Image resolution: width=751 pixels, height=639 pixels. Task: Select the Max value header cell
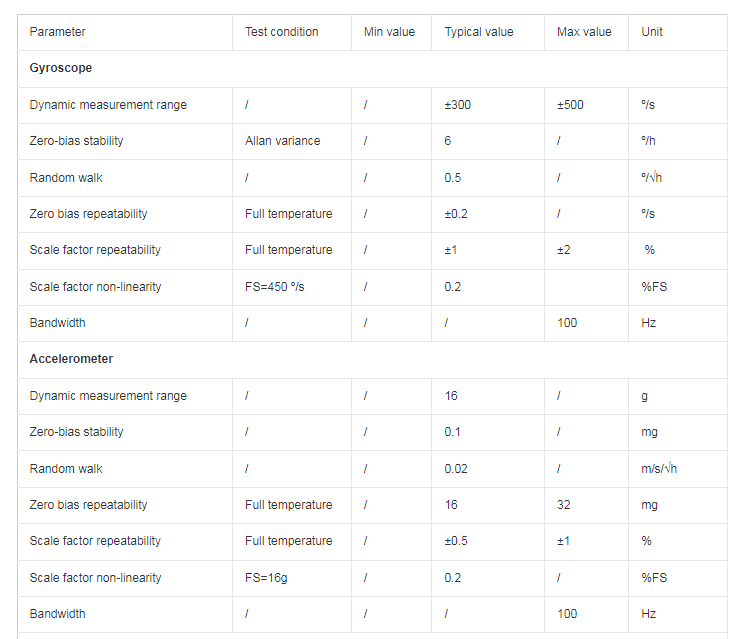click(586, 32)
